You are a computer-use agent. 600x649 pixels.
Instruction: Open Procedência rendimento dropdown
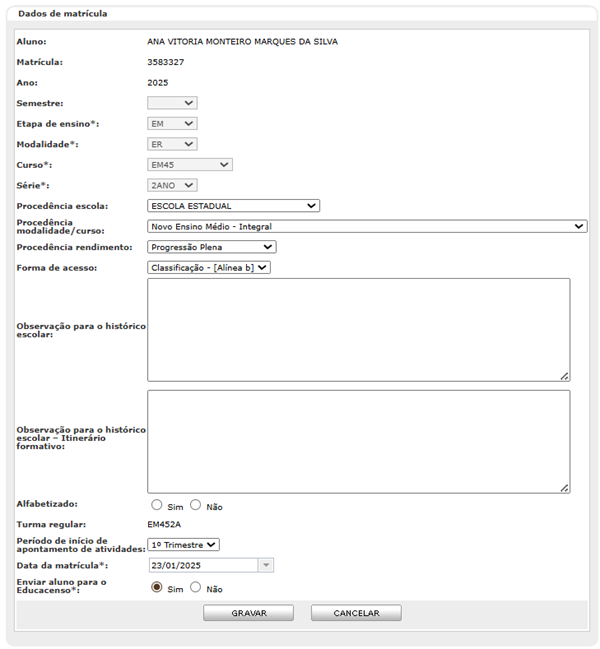click(211, 247)
